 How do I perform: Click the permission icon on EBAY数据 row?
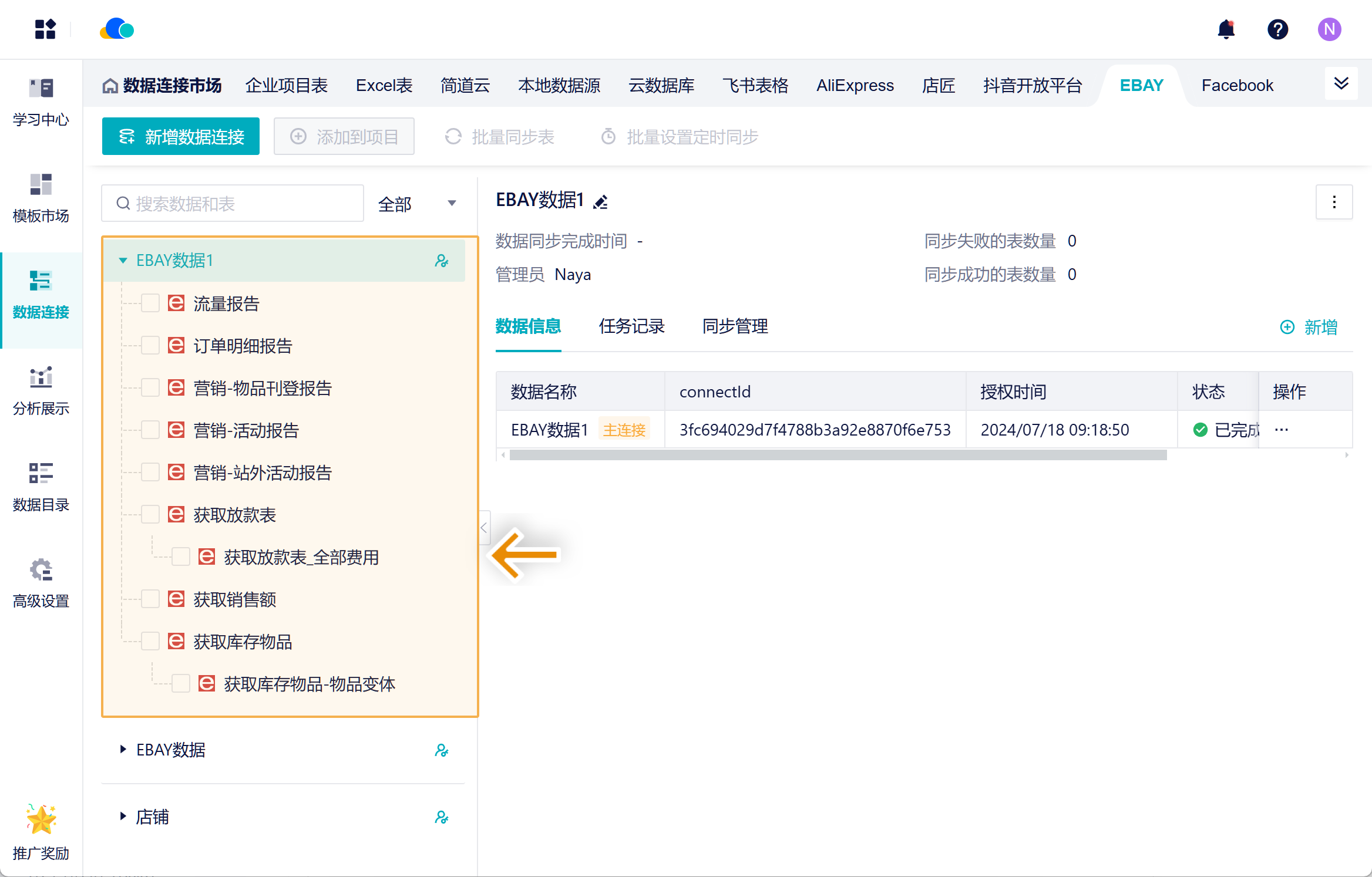tap(441, 750)
